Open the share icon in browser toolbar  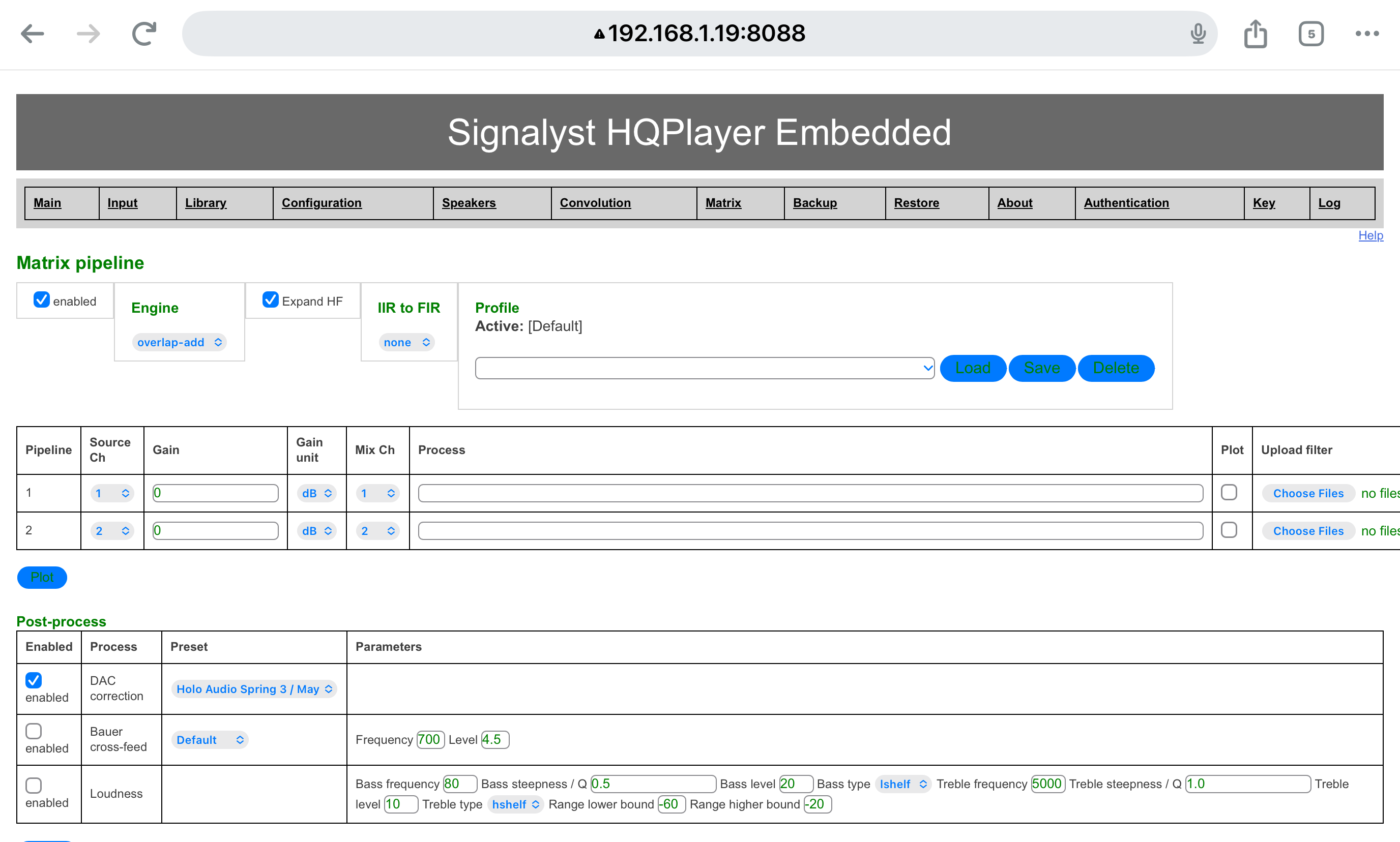tap(1255, 34)
